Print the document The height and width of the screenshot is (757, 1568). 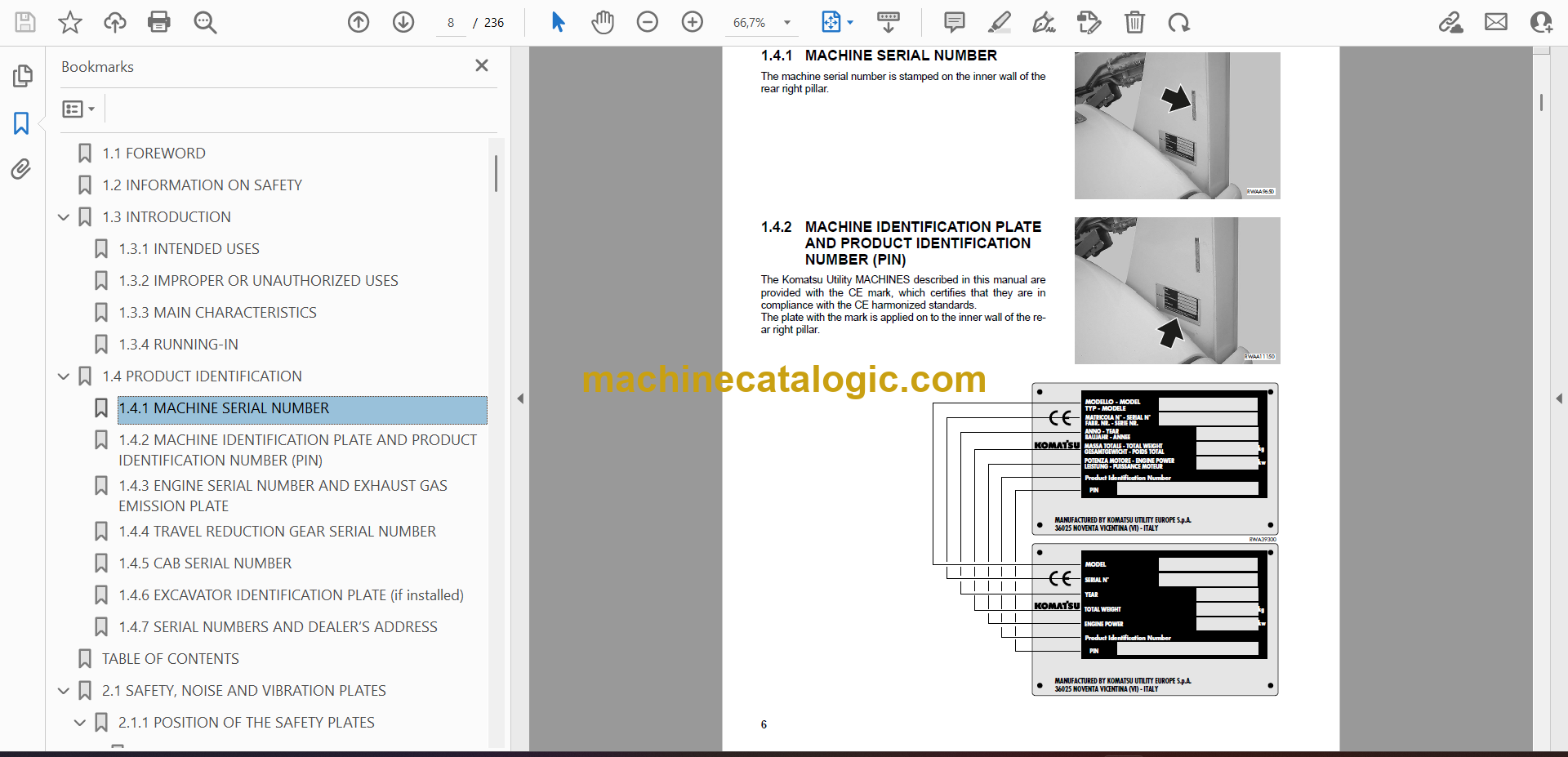pyautogui.click(x=159, y=22)
